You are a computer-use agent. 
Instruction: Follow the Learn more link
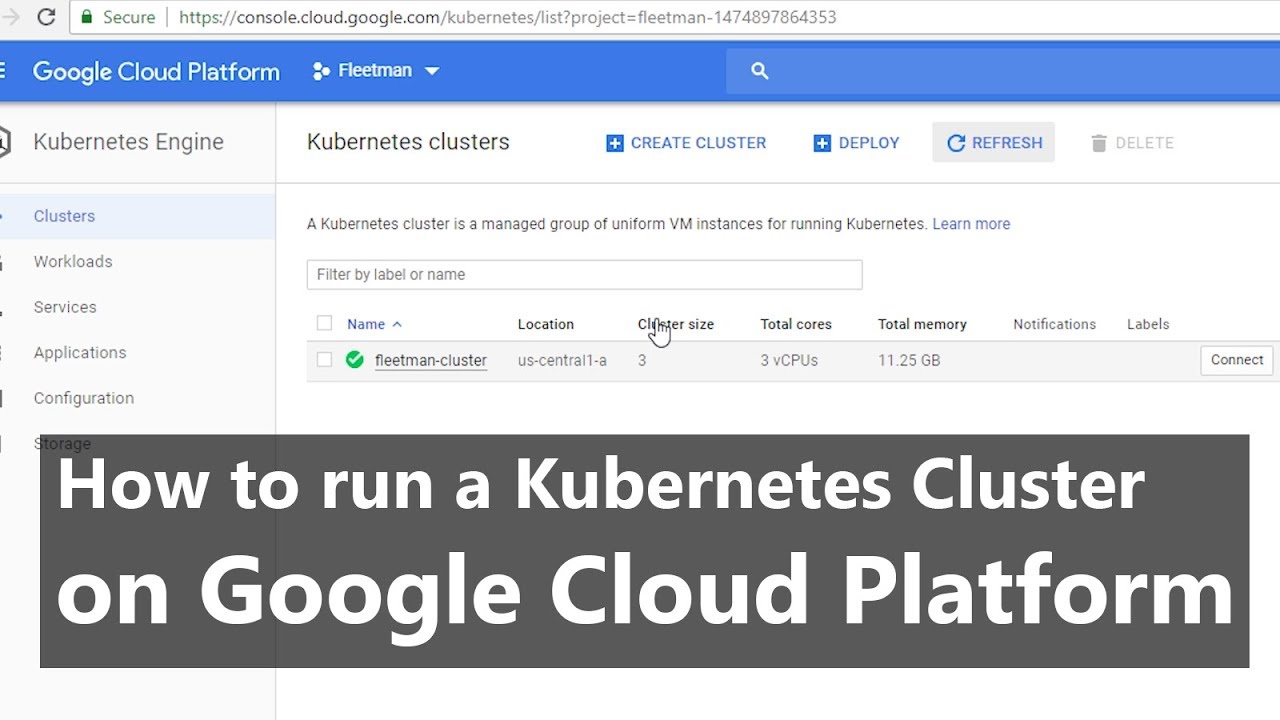(x=971, y=224)
